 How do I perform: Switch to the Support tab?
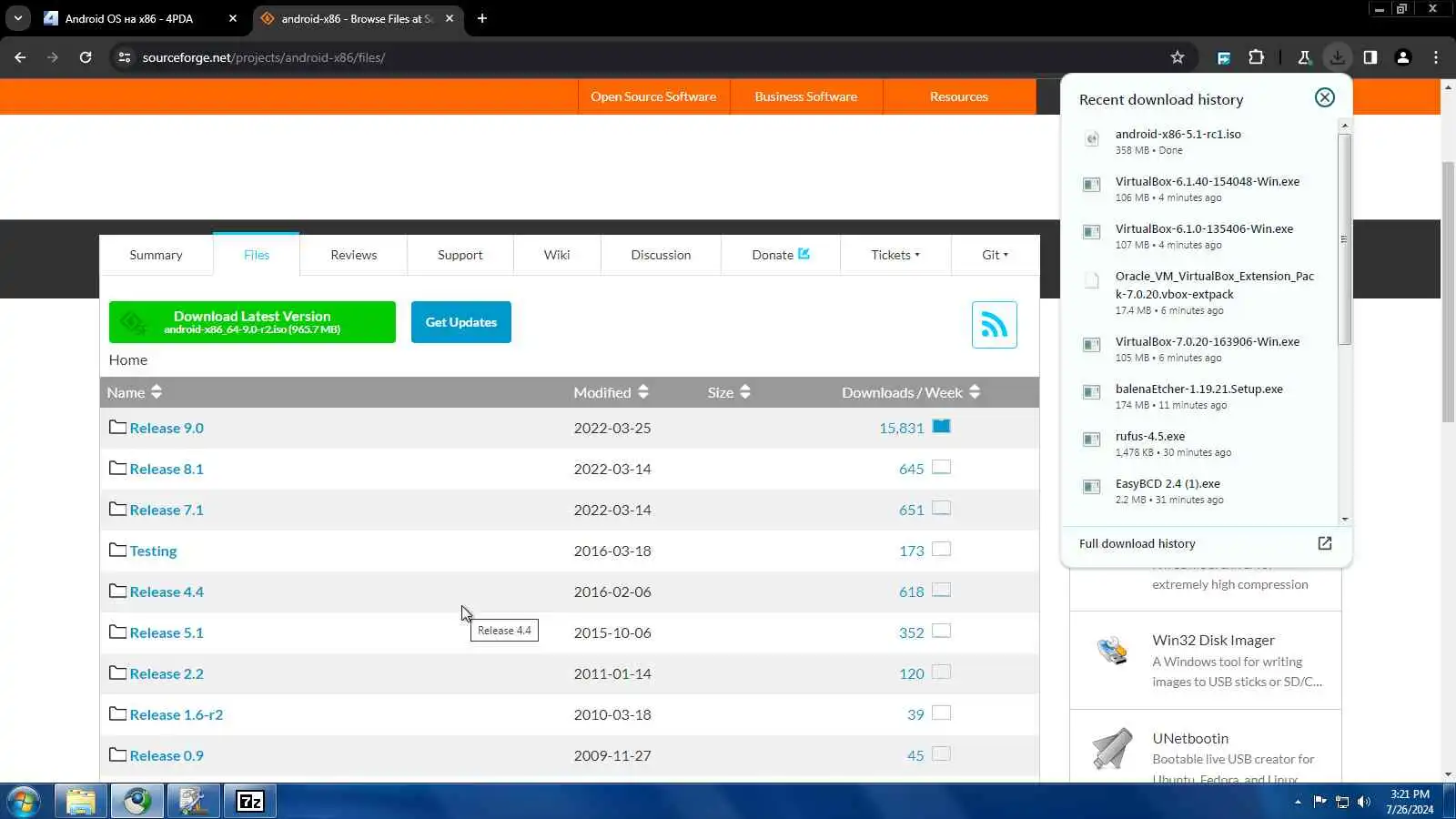tap(460, 255)
